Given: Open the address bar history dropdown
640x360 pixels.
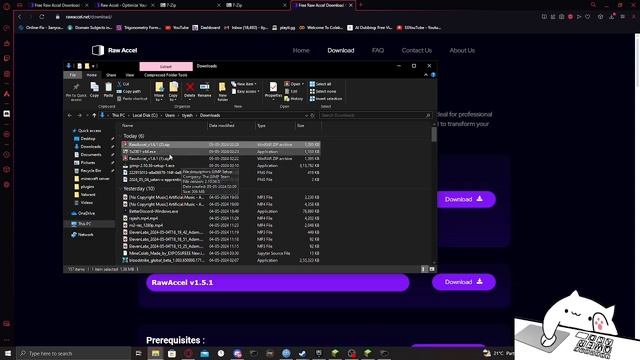Looking at the screenshot, I should (306, 116).
